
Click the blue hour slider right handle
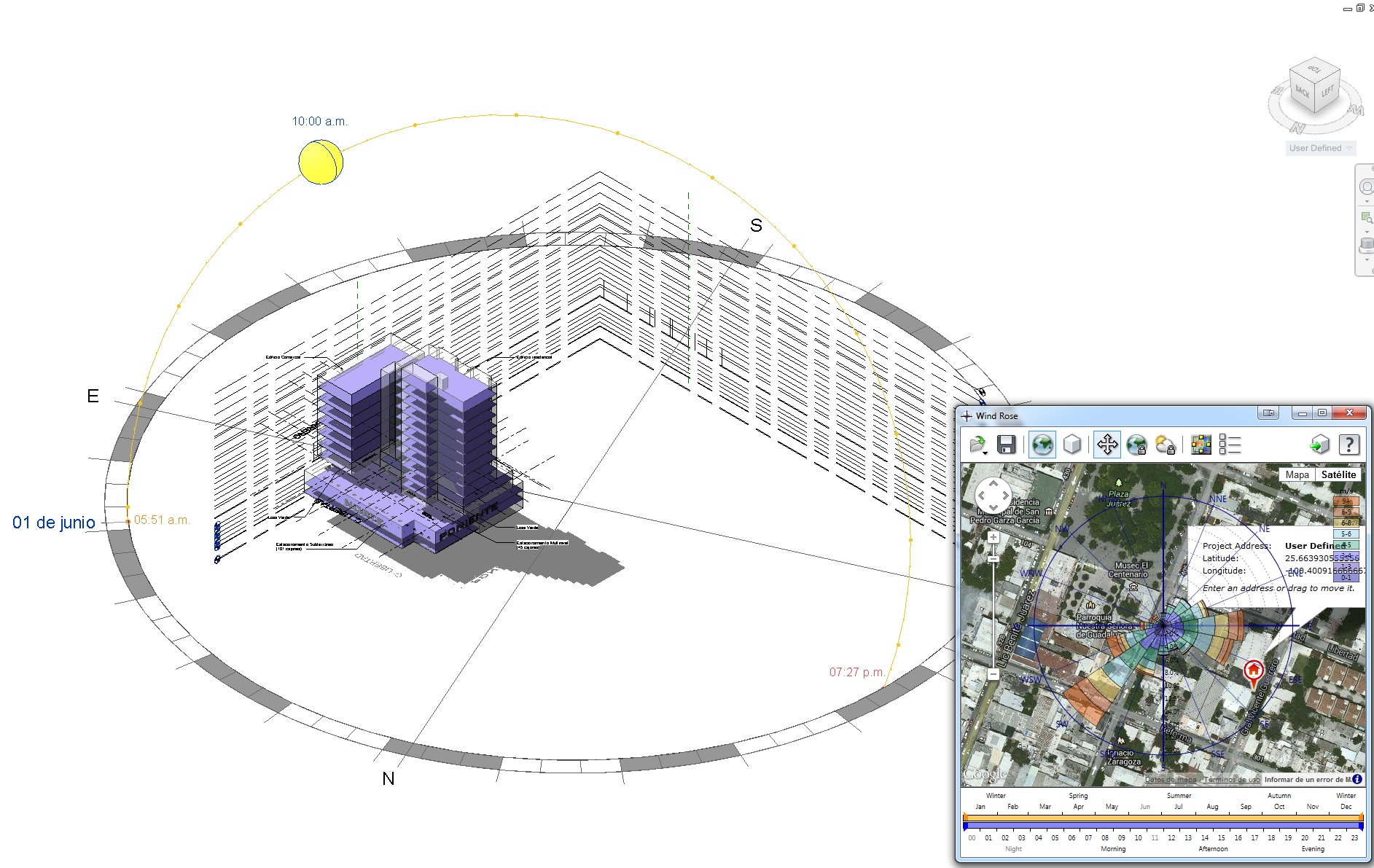pos(1361,826)
